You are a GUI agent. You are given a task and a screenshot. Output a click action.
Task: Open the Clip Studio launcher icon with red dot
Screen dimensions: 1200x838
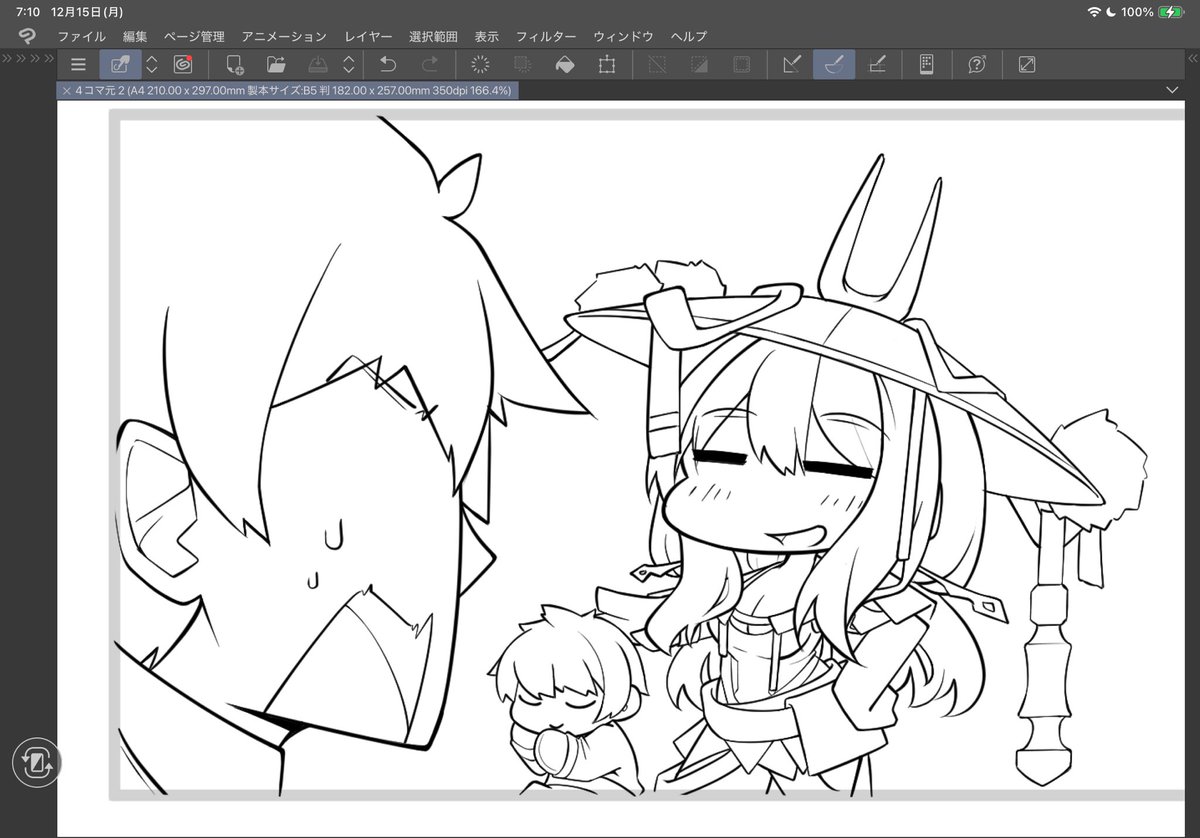(182, 65)
